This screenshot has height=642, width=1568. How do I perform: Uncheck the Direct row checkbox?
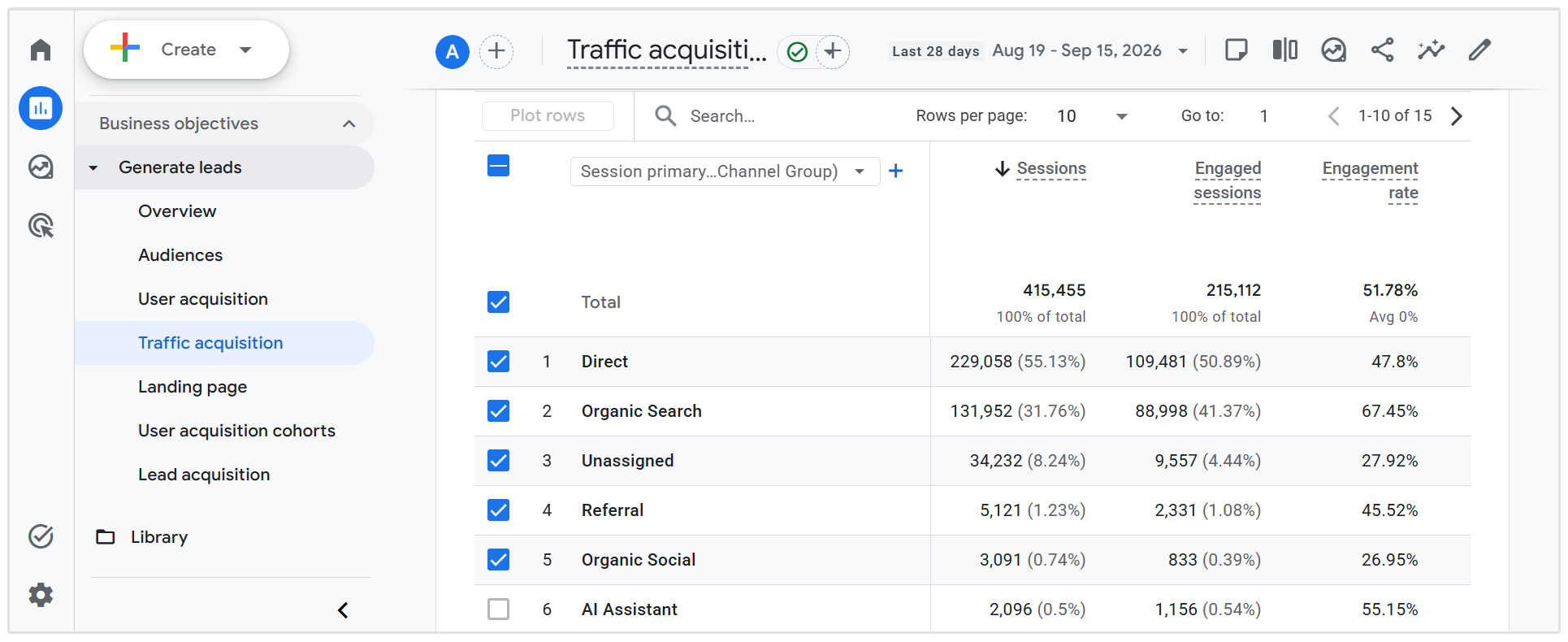click(498, 362)
